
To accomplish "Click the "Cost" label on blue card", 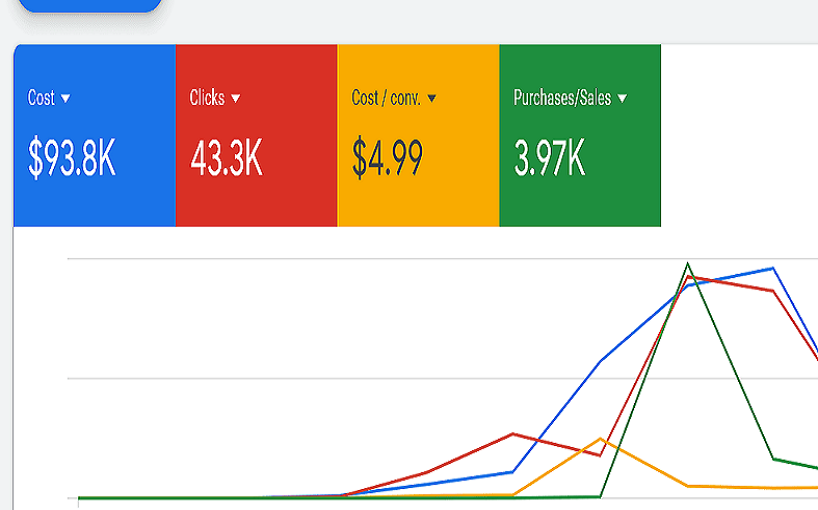I will click(41, 98).
